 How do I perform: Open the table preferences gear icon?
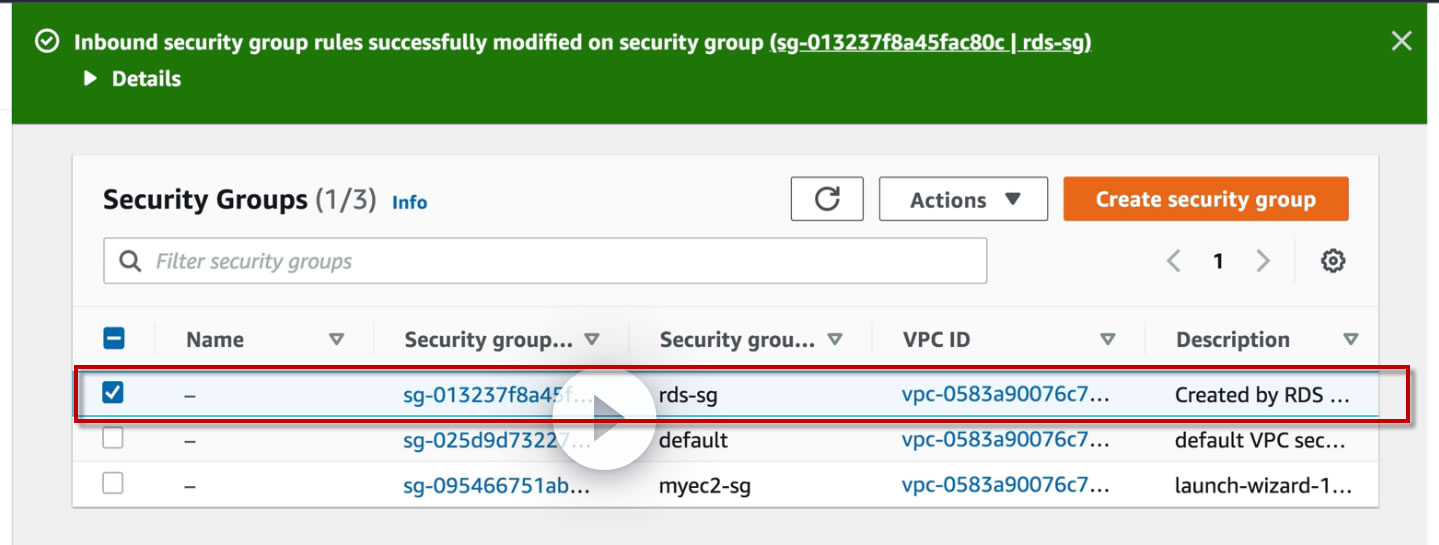coord(1332,261)
